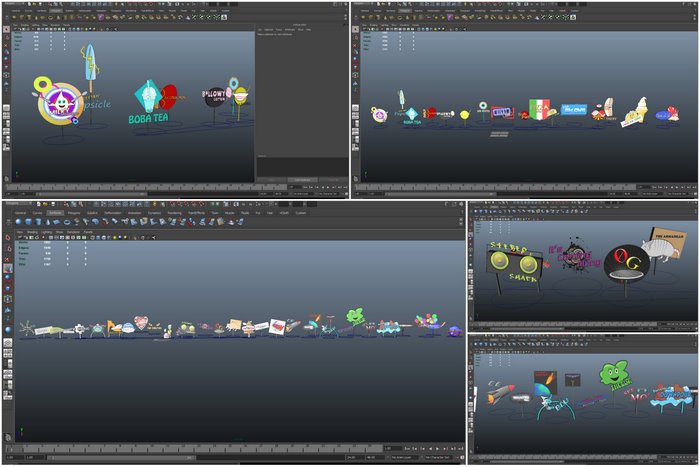Activate Select tool in ice cream sign window
The width and height of the screenshot is (700, 467).
click(356, 29)
